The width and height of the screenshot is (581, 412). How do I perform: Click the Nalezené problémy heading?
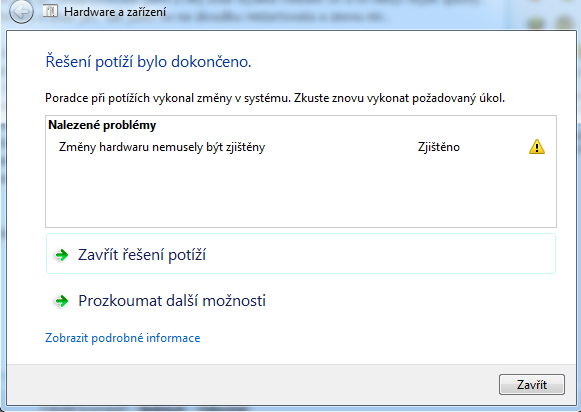(x=102, y=125)
